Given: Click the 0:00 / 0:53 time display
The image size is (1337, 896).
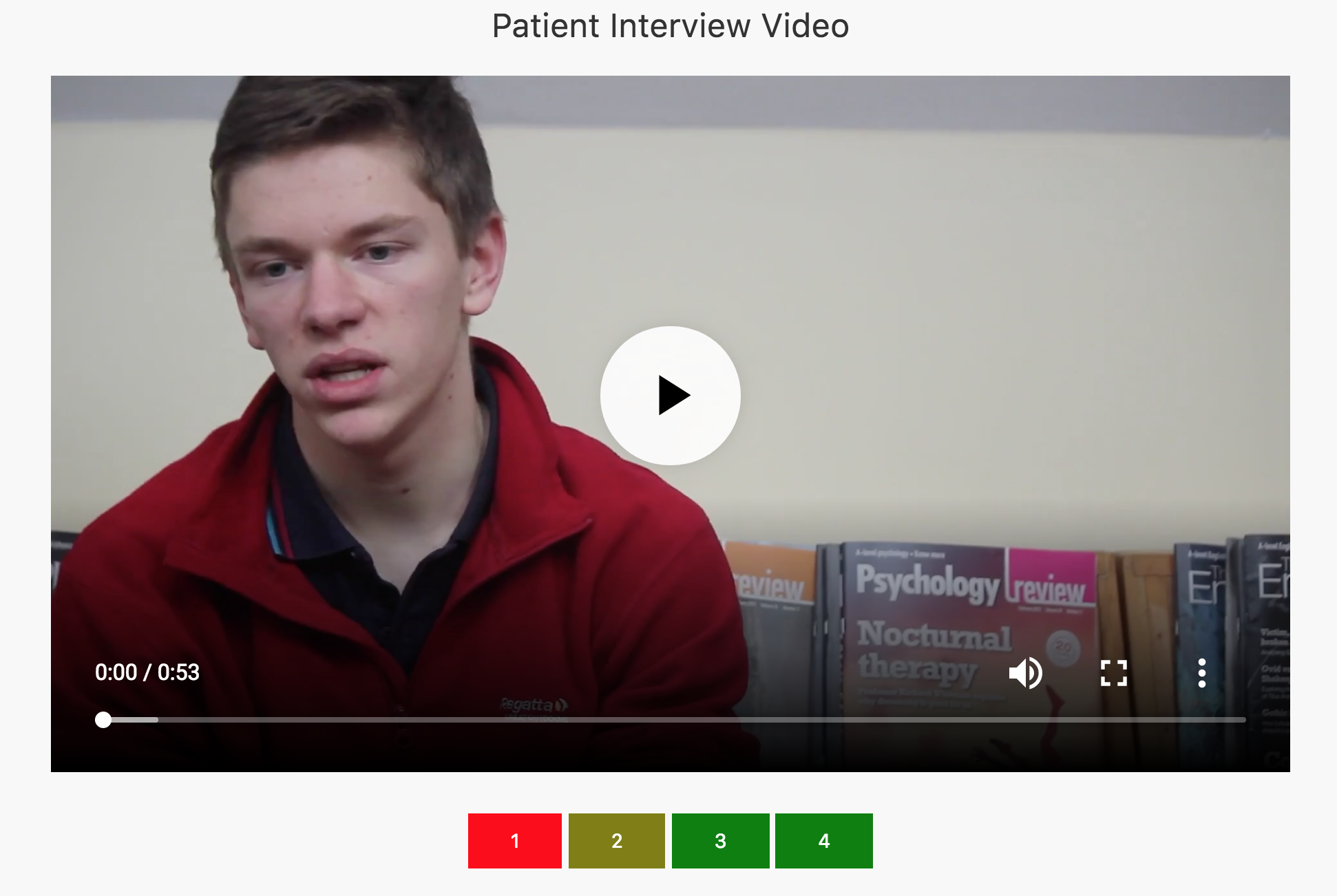Looking at the screenshot, I should click(147, 672).
